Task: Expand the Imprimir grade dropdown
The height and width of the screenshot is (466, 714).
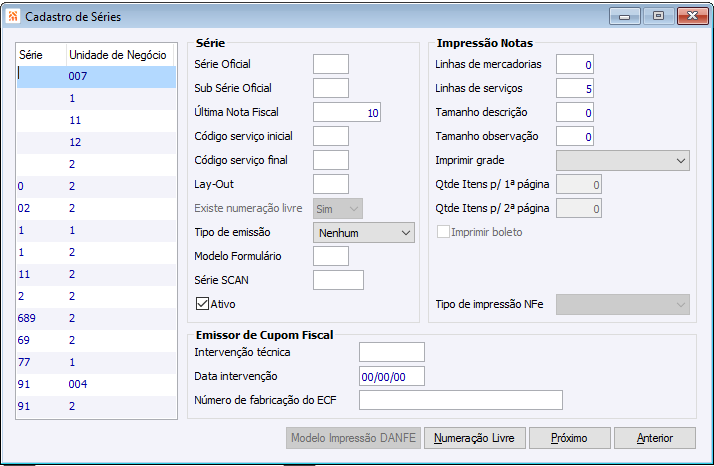Action: 623,160
